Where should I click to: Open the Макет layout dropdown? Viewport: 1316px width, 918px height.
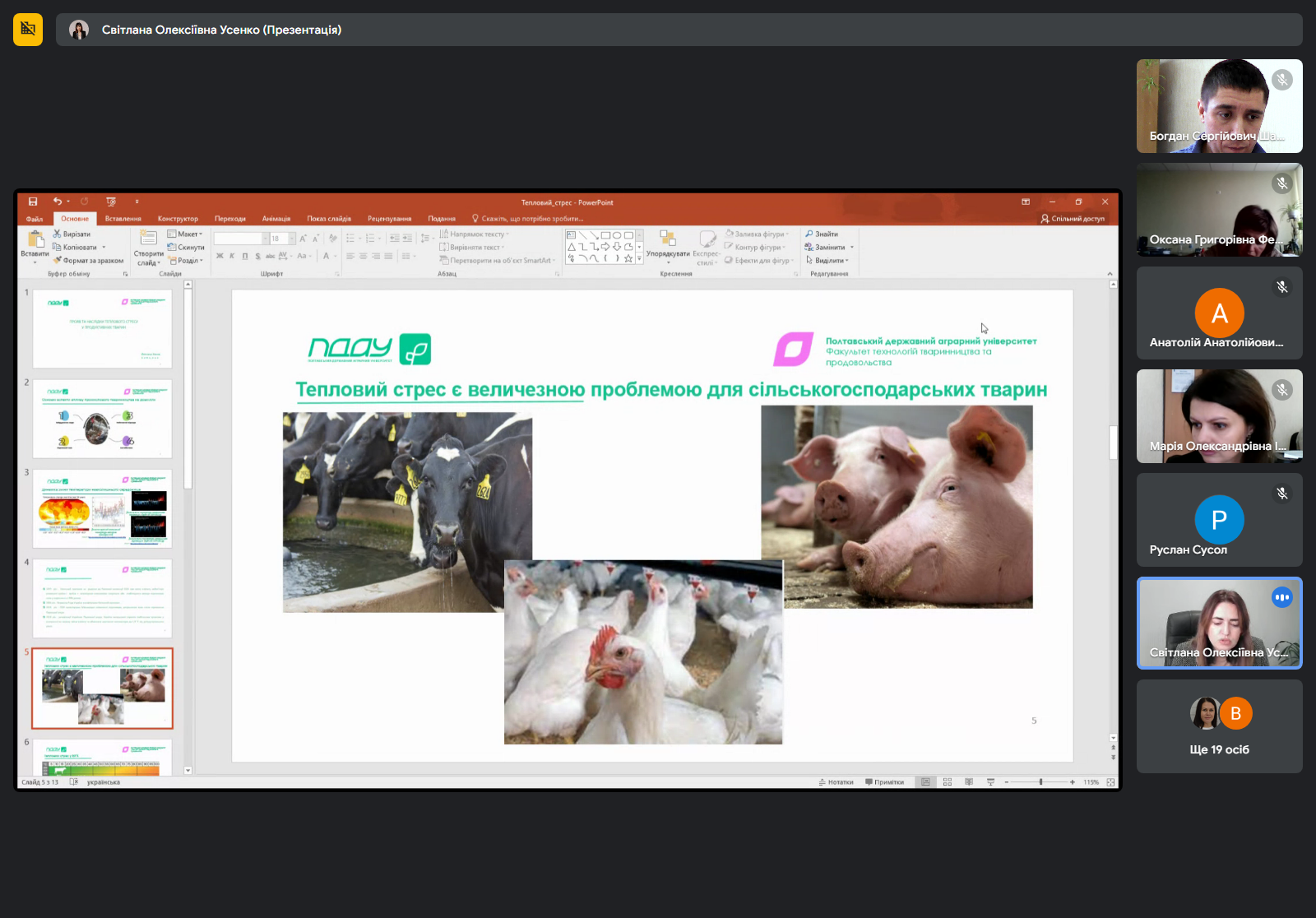(185, 234)
